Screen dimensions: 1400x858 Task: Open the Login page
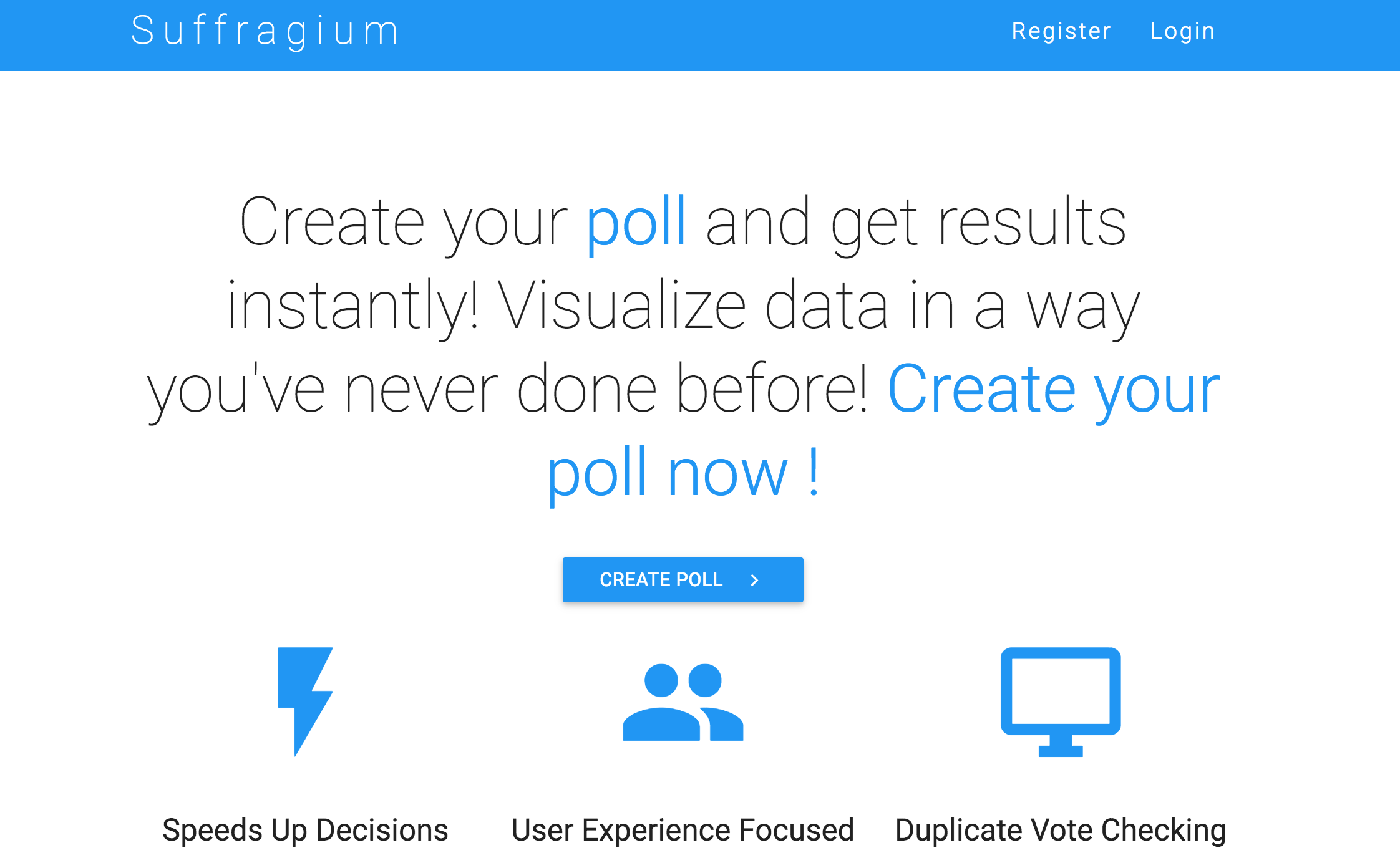pos(1183,31)
